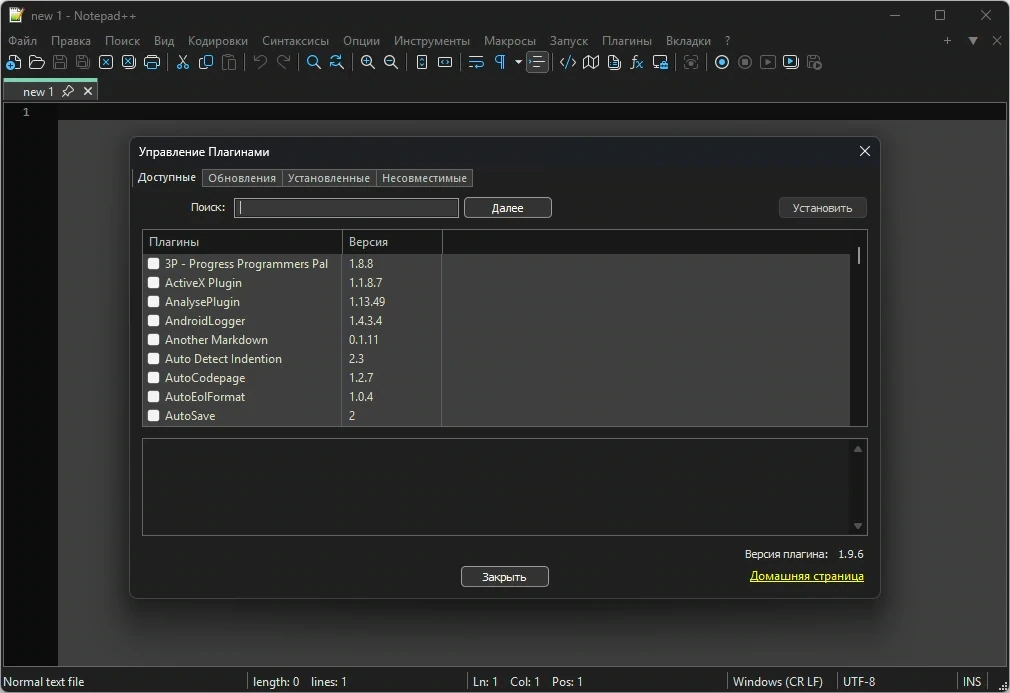Open Find via magnifier toolbar icon
Image resolution: width=1010 pixels, height=693 pixels.
(x=314, y=62)
